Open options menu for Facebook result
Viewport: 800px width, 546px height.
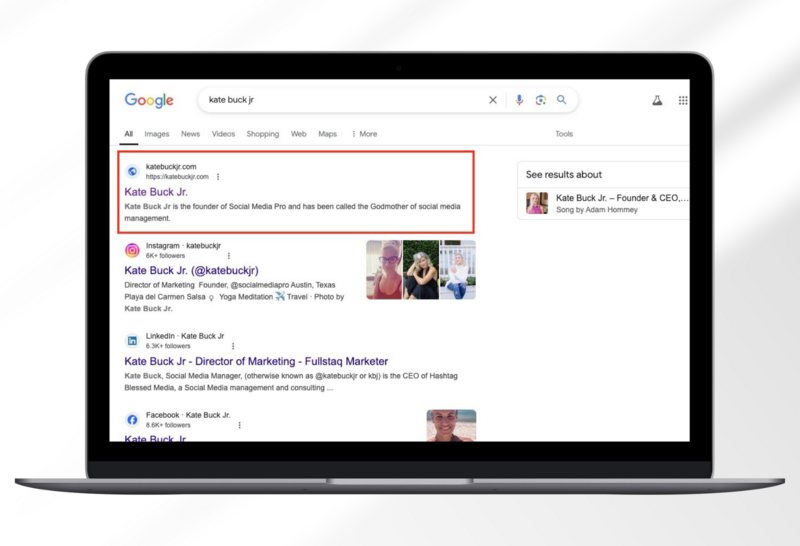coord(239,425)
